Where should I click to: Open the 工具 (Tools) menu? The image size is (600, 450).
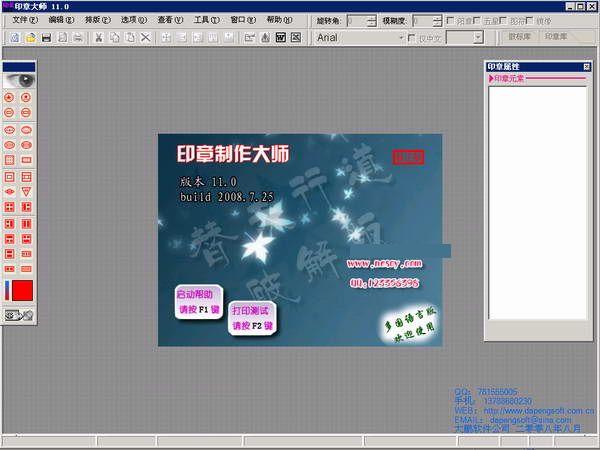pos(207,20)
